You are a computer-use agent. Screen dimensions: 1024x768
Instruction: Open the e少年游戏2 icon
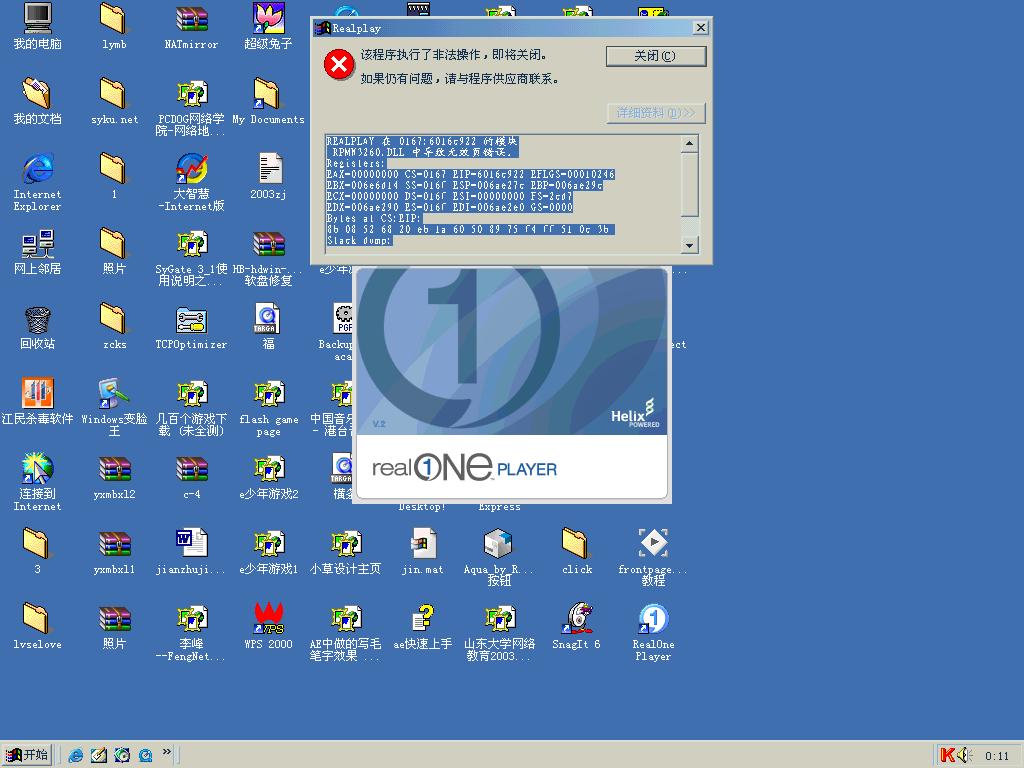click(x=268, y=468)
